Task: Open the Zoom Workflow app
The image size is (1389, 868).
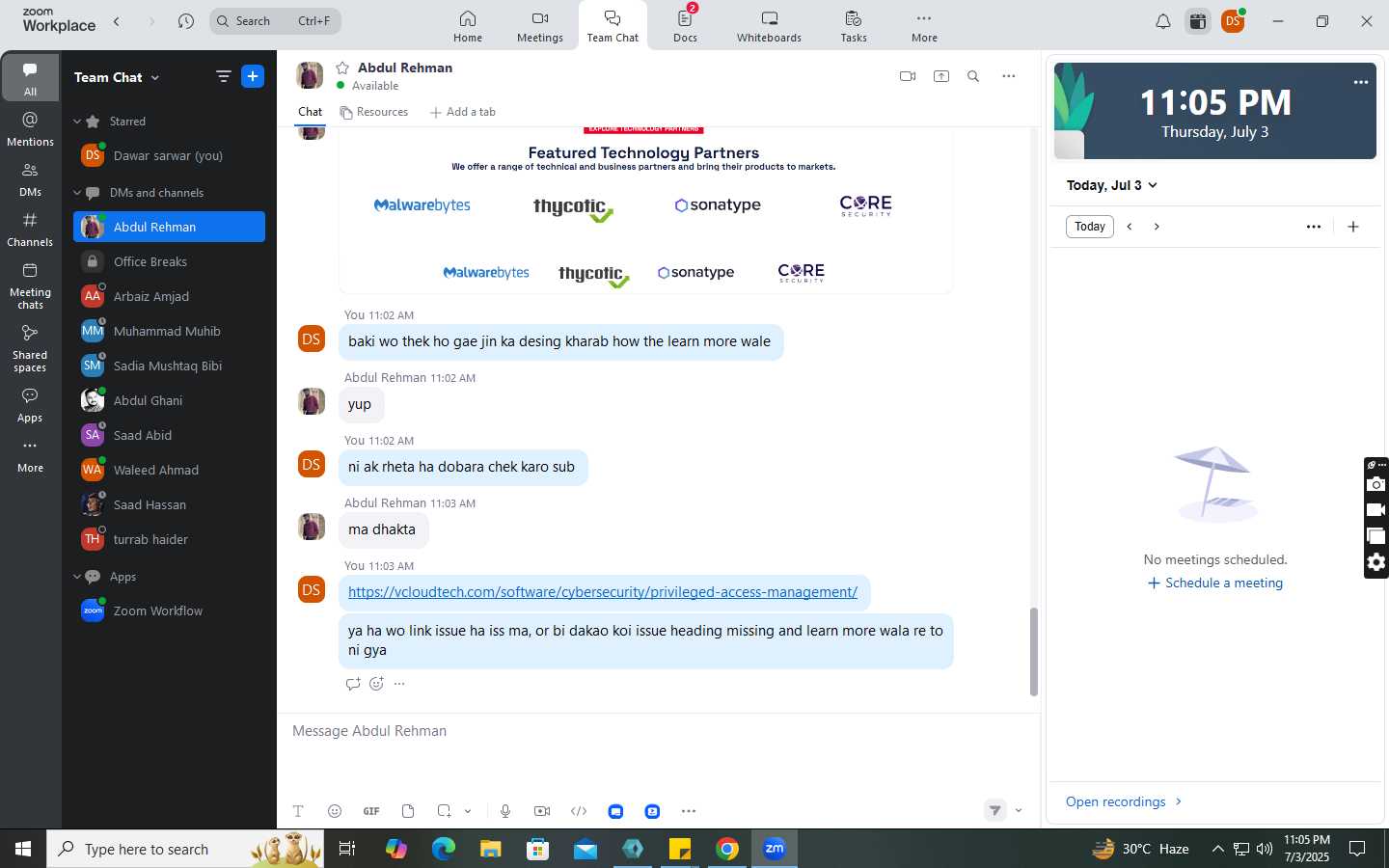Action: coord(169,610)
